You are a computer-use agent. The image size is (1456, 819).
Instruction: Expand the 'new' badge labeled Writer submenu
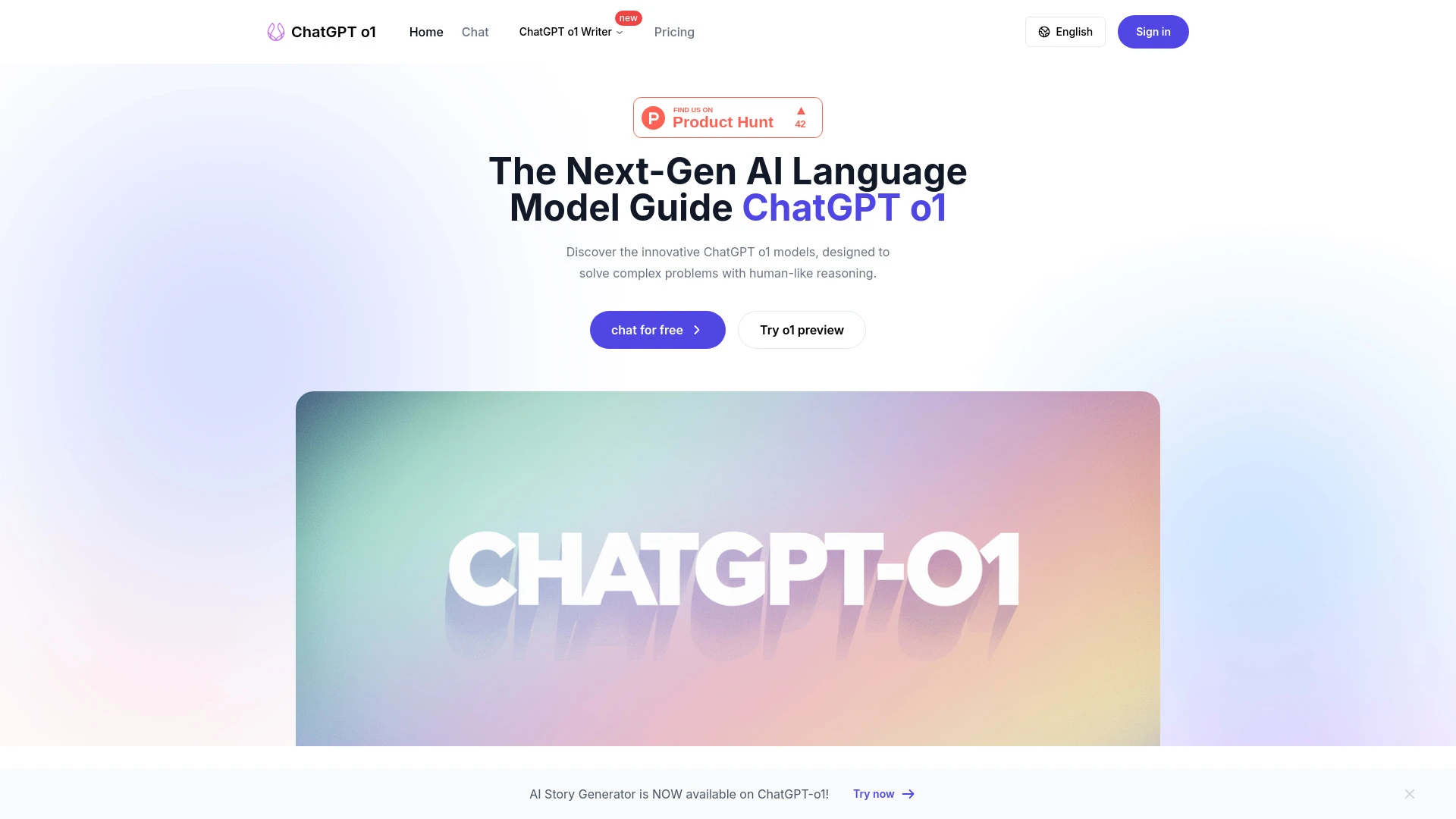(x=571, y=31)
